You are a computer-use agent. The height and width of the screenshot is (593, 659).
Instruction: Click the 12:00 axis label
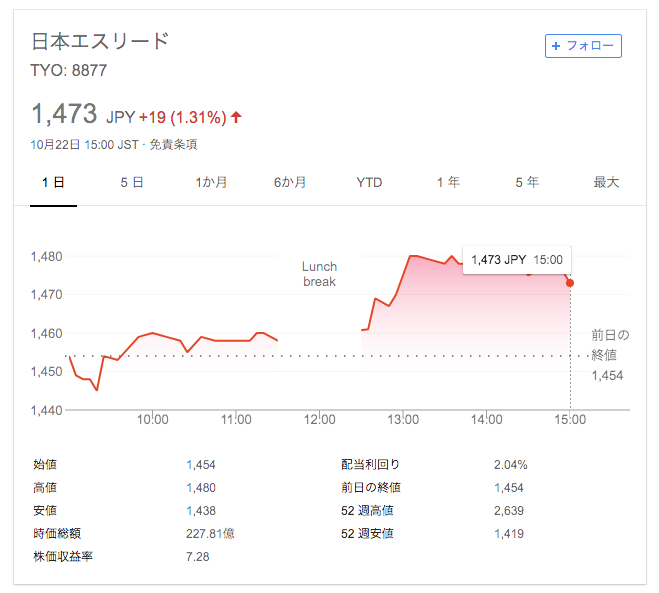point(320,419)
